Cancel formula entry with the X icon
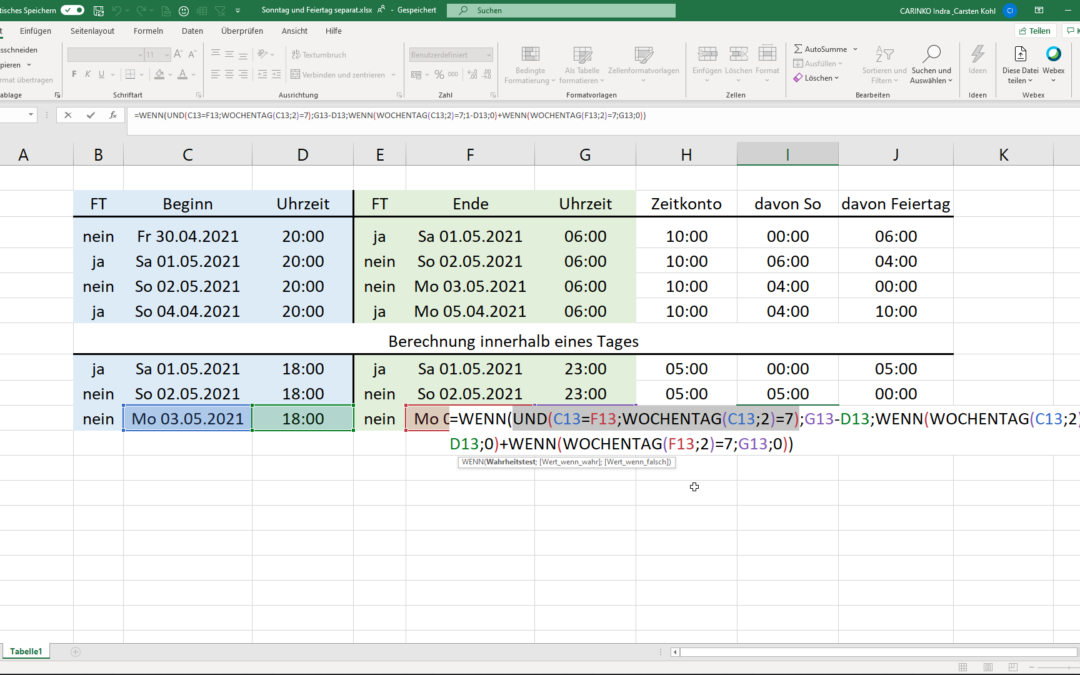The width and height of the screenshot is (1080, 675). point(68,115)
